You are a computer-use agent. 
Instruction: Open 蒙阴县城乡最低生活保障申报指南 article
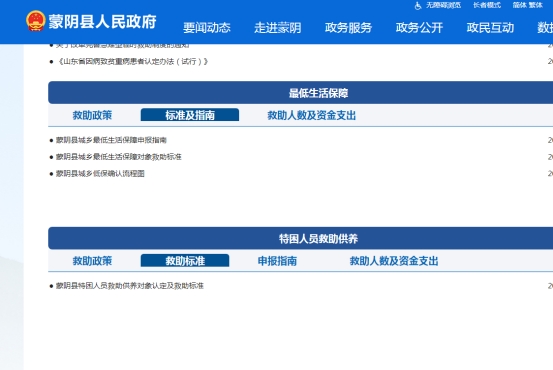[111, 140]
